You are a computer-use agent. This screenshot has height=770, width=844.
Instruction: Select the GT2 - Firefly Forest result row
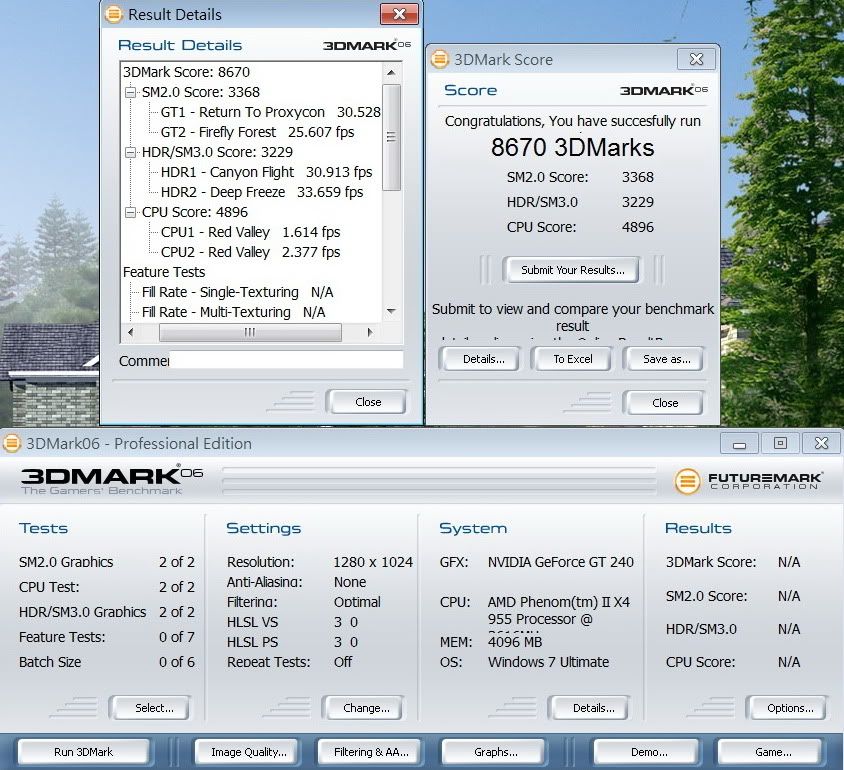[257, 132]
